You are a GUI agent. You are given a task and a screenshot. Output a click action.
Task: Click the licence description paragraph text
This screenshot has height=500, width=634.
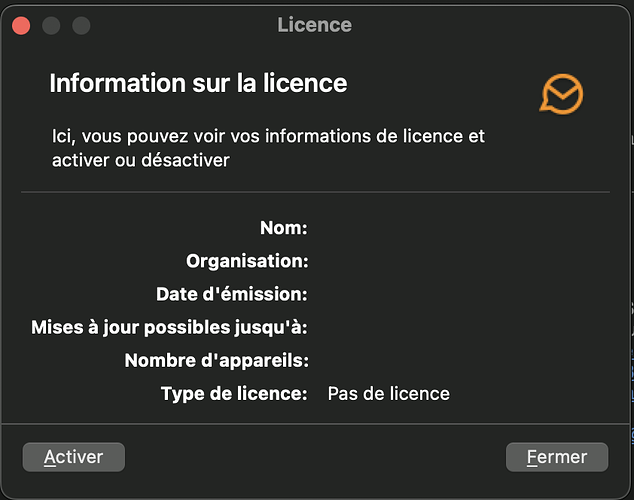pos(268,147)
